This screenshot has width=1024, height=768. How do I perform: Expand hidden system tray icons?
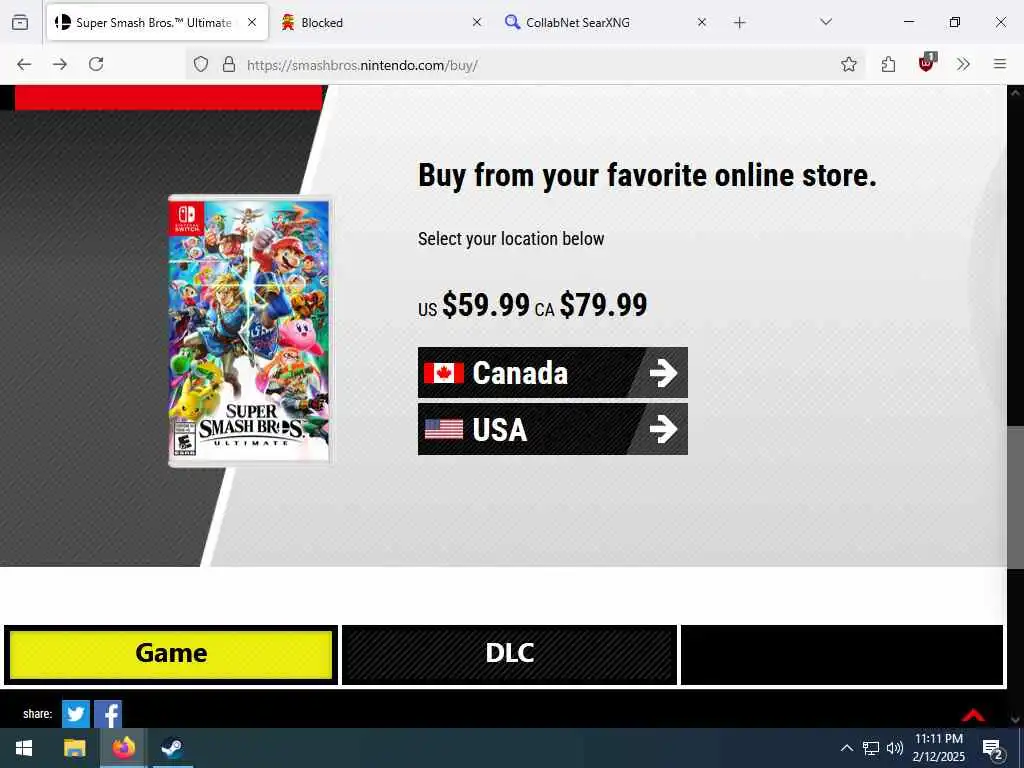[x=846, y=748]
